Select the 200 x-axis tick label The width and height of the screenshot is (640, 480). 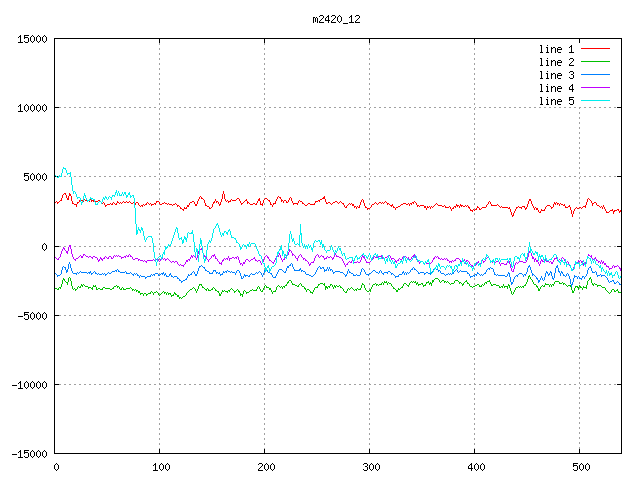[265, 467]
